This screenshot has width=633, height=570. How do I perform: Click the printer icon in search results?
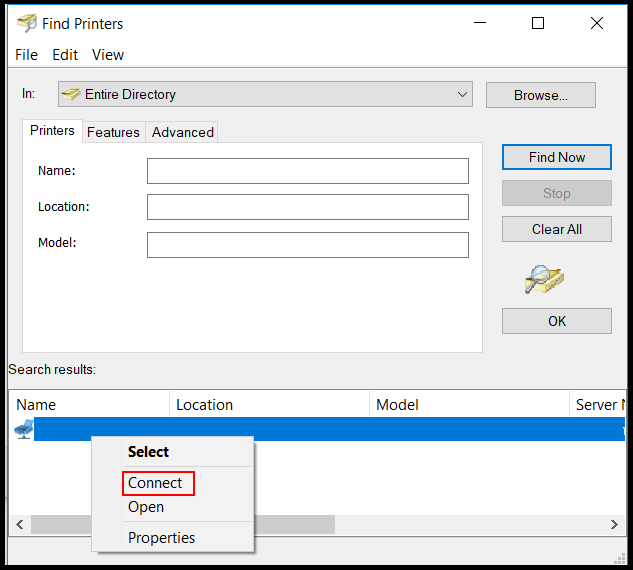[24, 429]
